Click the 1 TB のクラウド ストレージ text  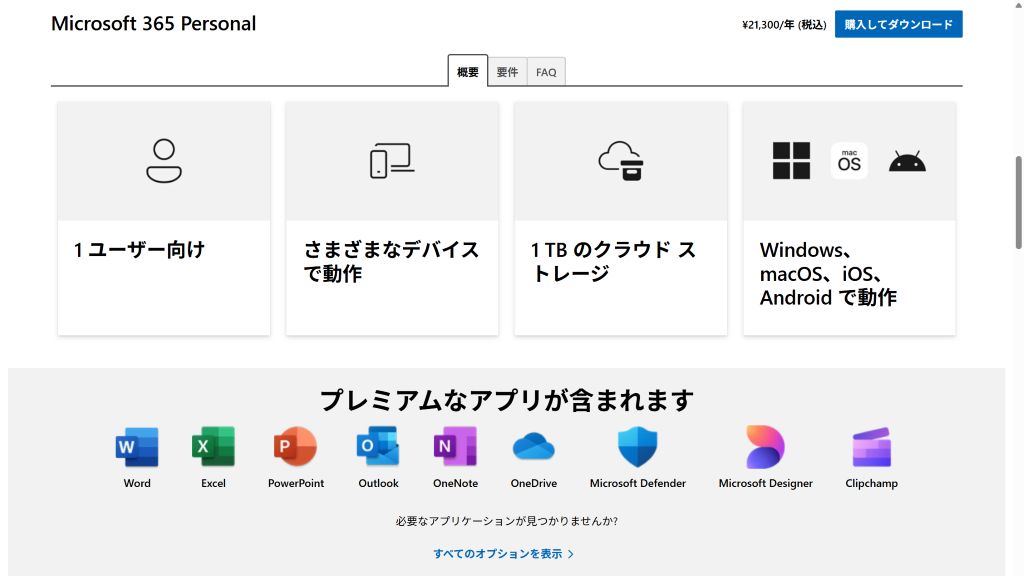pyautogui.click(x=613, y=261)
